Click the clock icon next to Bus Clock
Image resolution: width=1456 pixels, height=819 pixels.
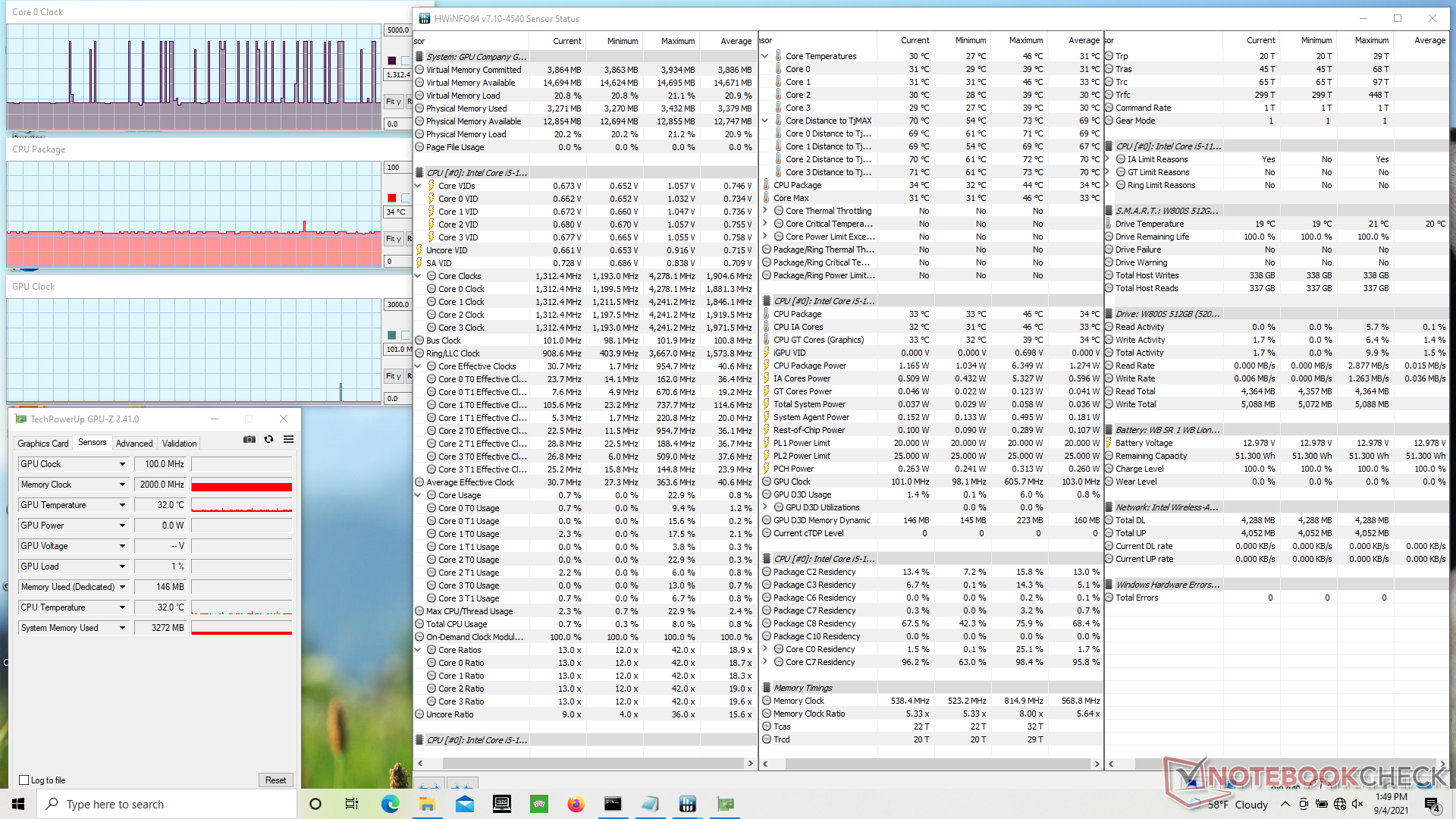pyautogui.click(x=419, y=340)
